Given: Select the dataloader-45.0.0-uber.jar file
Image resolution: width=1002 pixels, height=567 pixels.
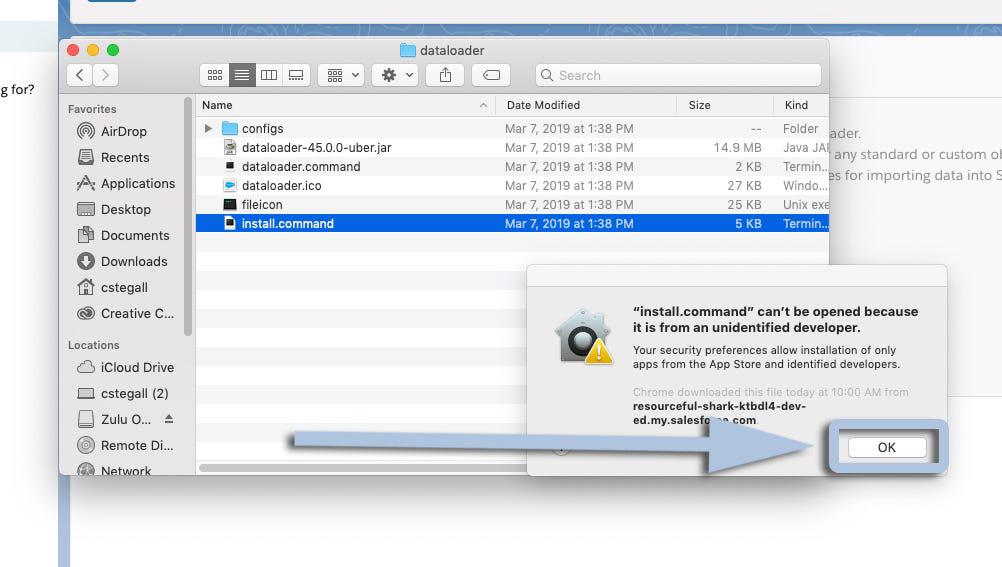Looking at the screenshot, I should coord(316,147).
